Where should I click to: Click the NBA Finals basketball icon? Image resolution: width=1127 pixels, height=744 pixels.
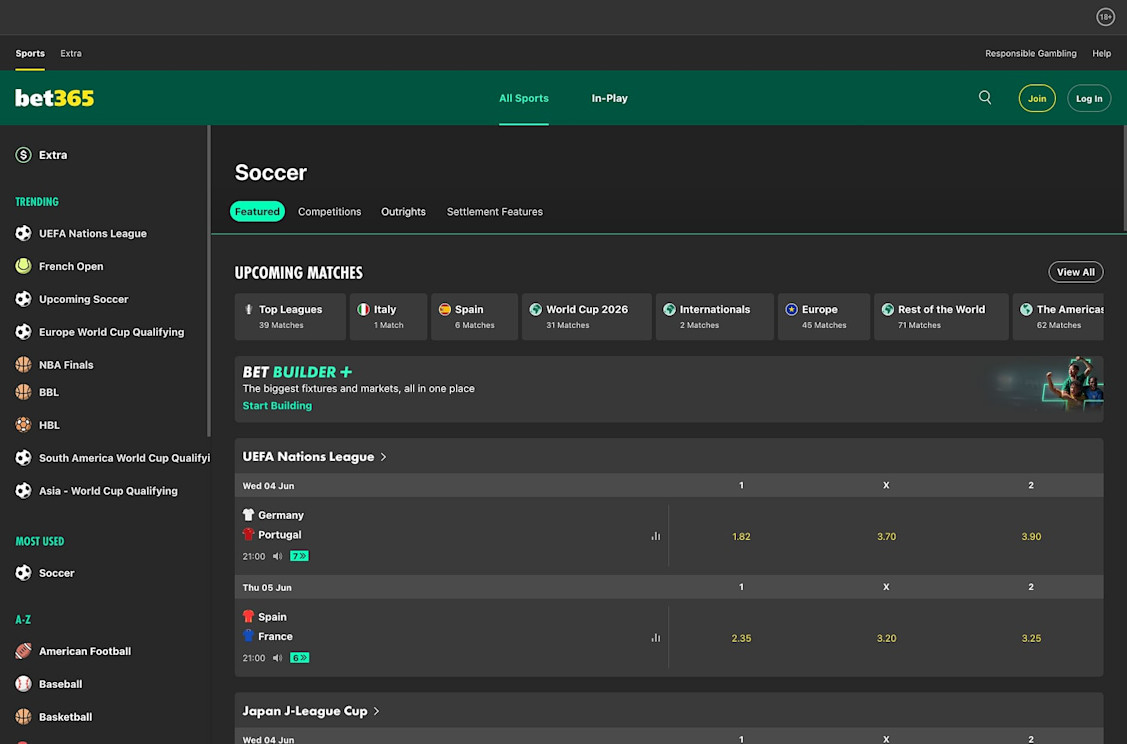click(24, 364)
